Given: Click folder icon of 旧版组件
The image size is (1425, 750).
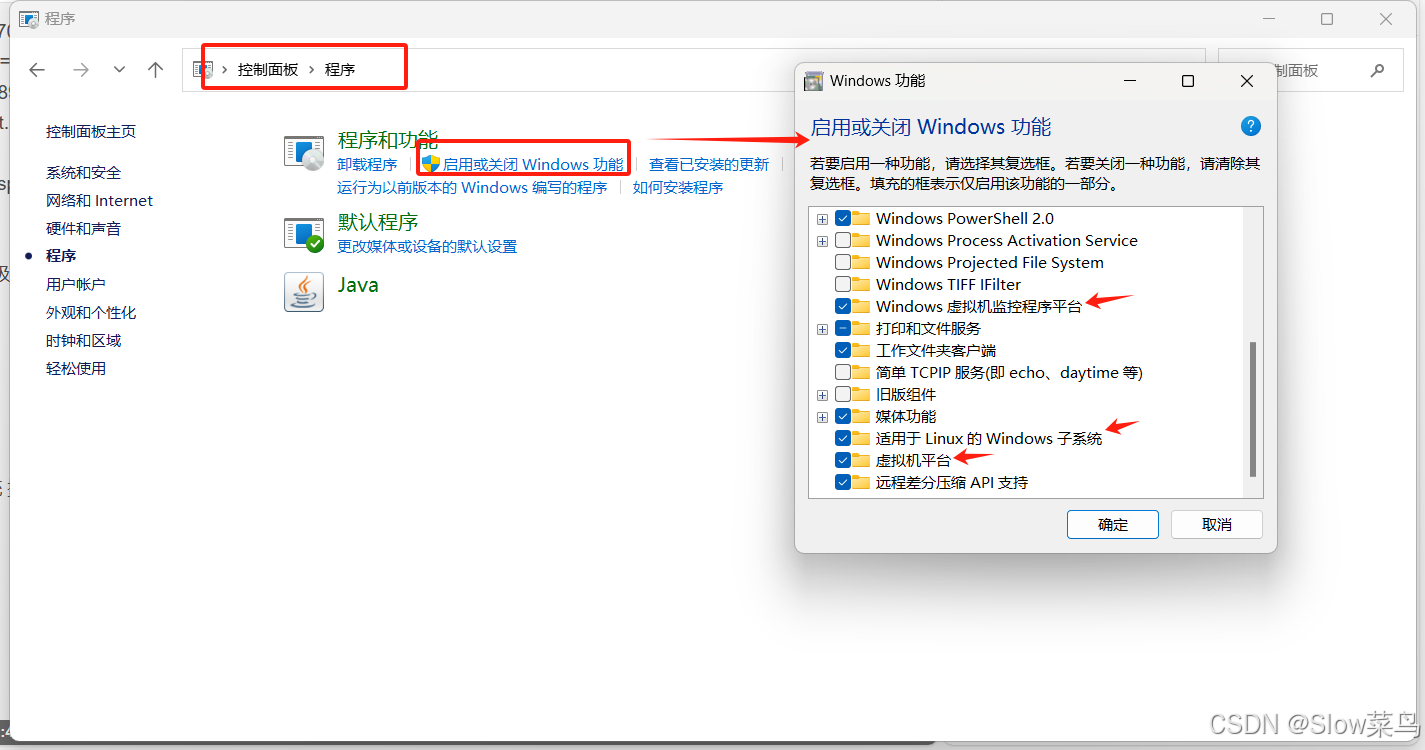Looking at the screenshot, I should click(x=861, y=394).
